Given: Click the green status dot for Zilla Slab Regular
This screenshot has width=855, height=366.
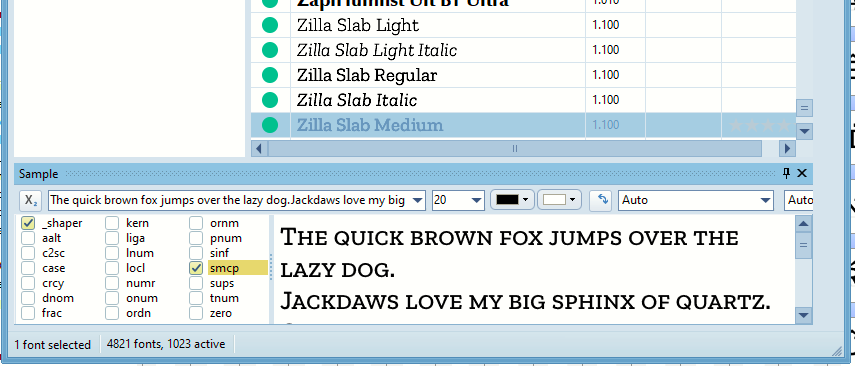Looking at the screenshot, I should tap(270, 75).
